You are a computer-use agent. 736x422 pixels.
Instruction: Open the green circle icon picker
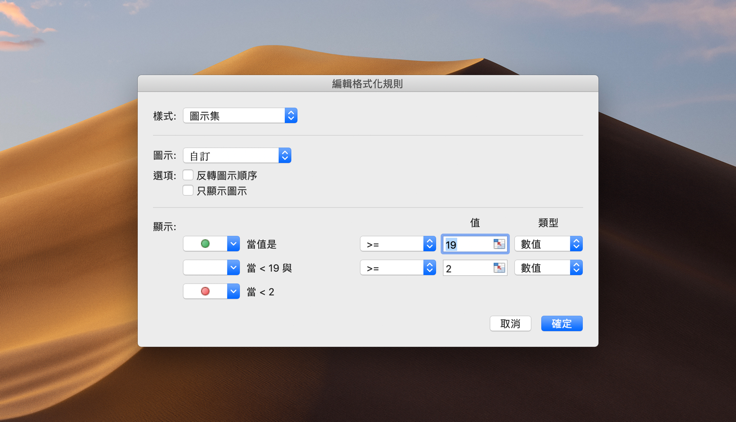pos(211,244)
